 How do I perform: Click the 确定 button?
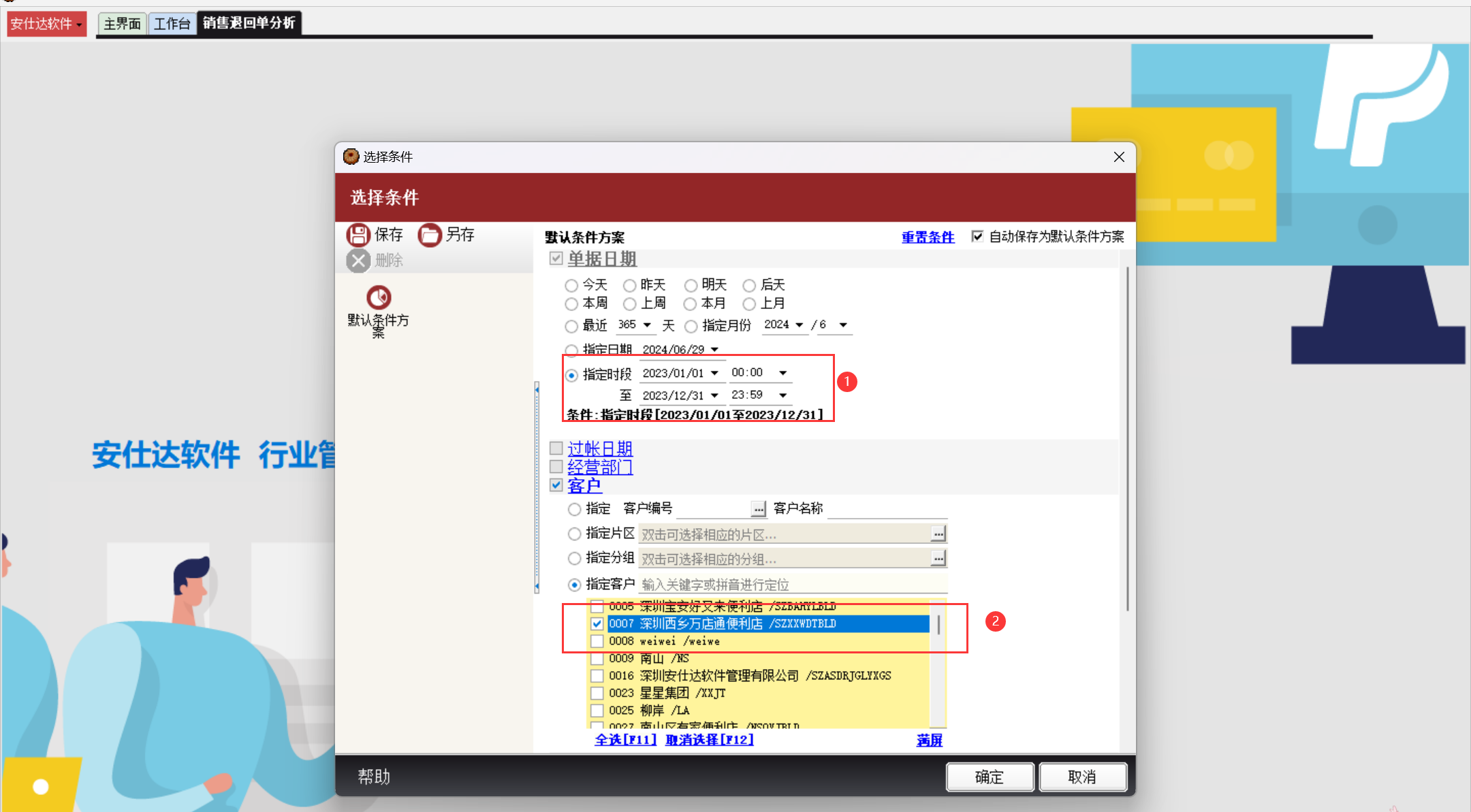click(990, 777)
